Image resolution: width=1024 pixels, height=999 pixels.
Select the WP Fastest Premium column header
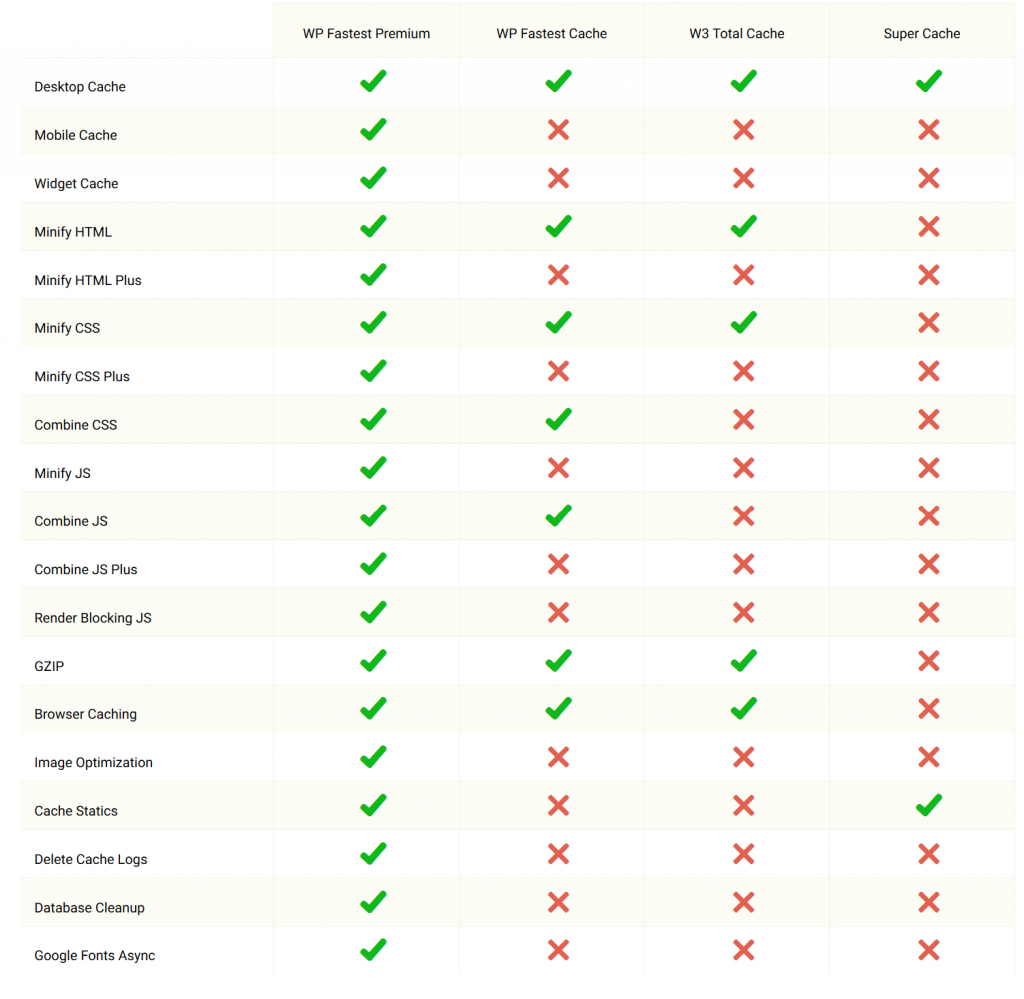(366, 33)
